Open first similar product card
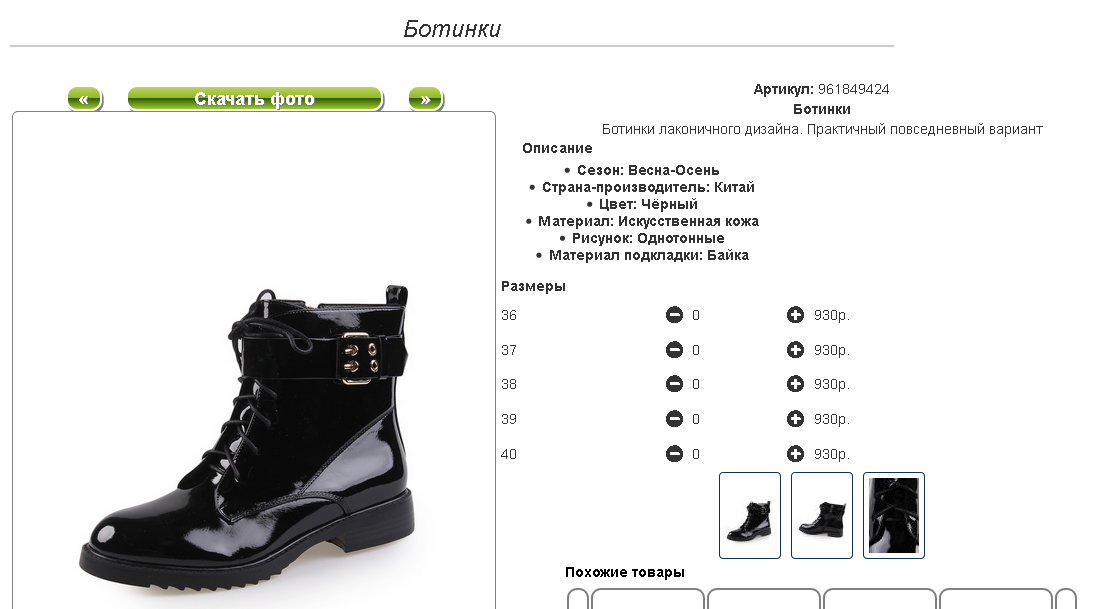1095x609 pixels. point(647,599)
